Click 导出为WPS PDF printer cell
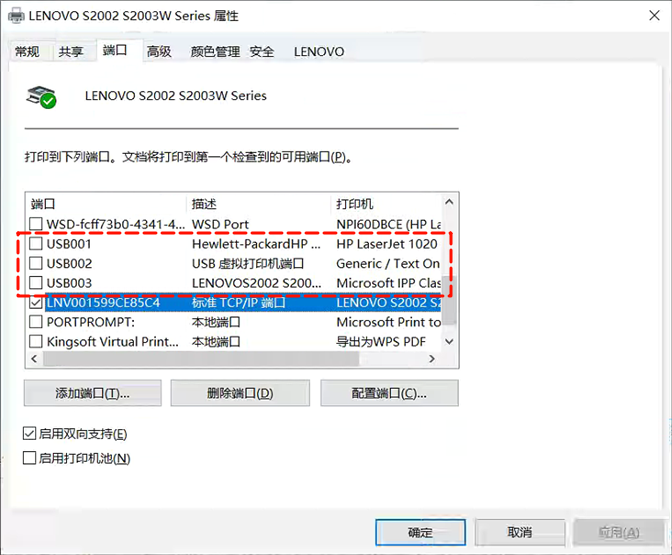The width and height of the screenshot is (672, 555). tap(381, 342)
